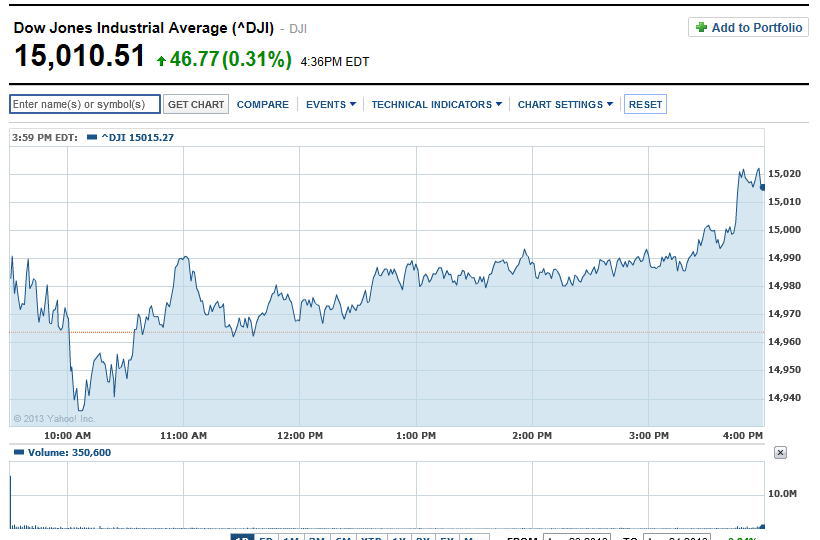The height and width of the screenshot is (540, 820).
Task: Select the 3:00 PM time axis label
Action: 649,436
